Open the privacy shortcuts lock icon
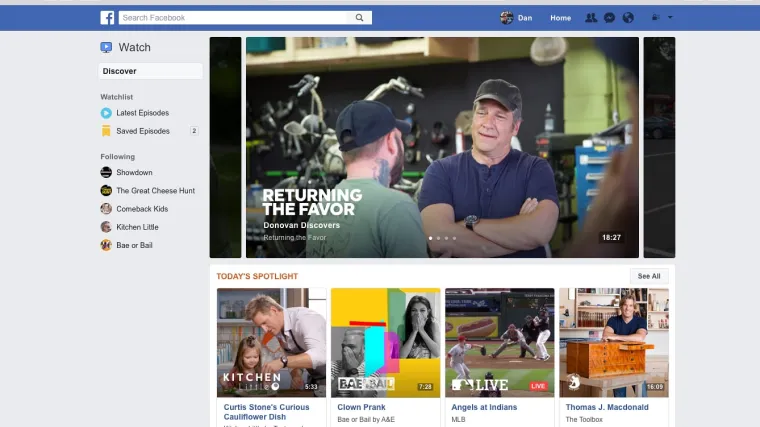Viewport: 760px width, 427px height. [655, 18]
